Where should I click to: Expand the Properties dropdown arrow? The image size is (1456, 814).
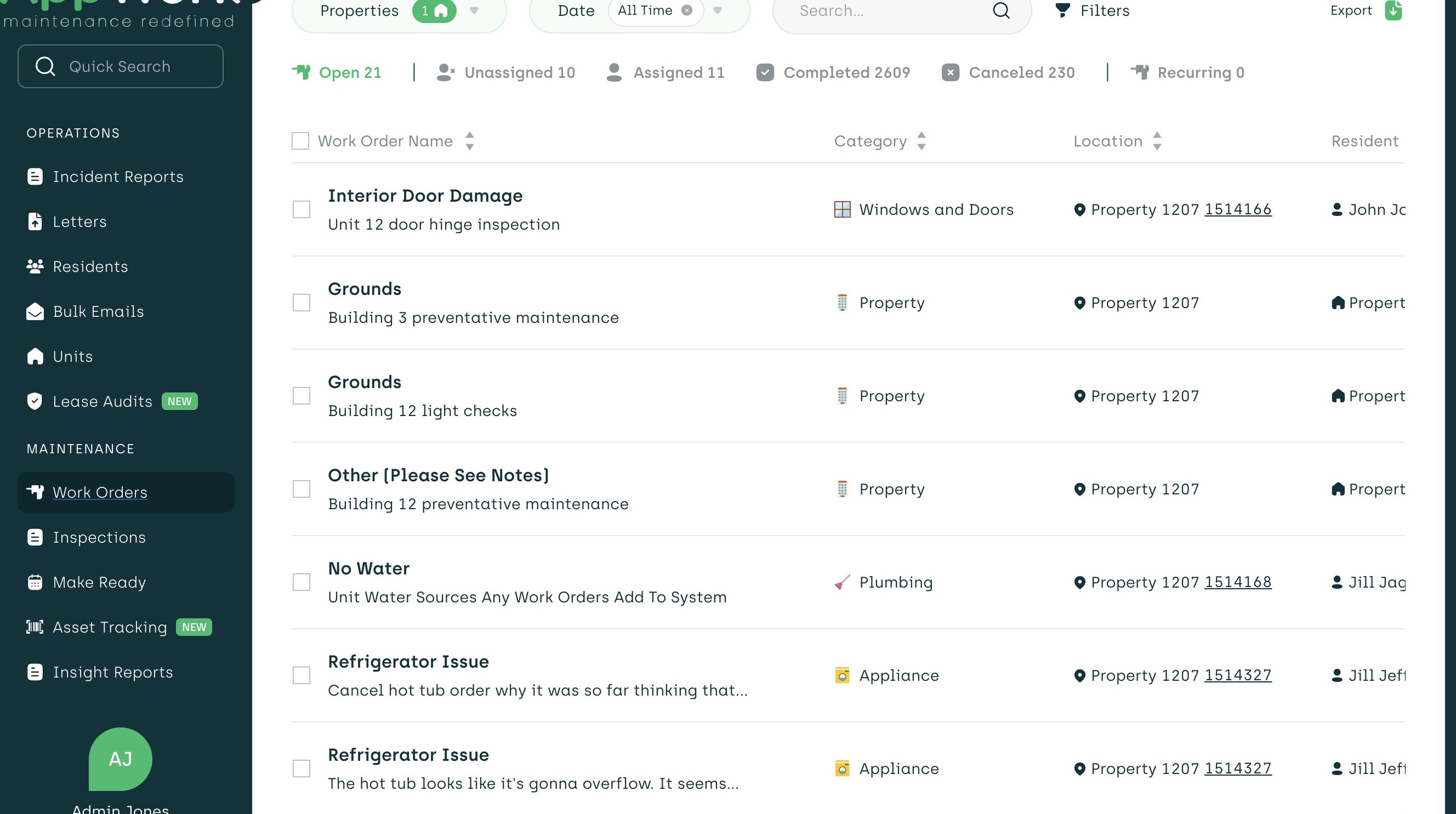(x=474, y=10)
